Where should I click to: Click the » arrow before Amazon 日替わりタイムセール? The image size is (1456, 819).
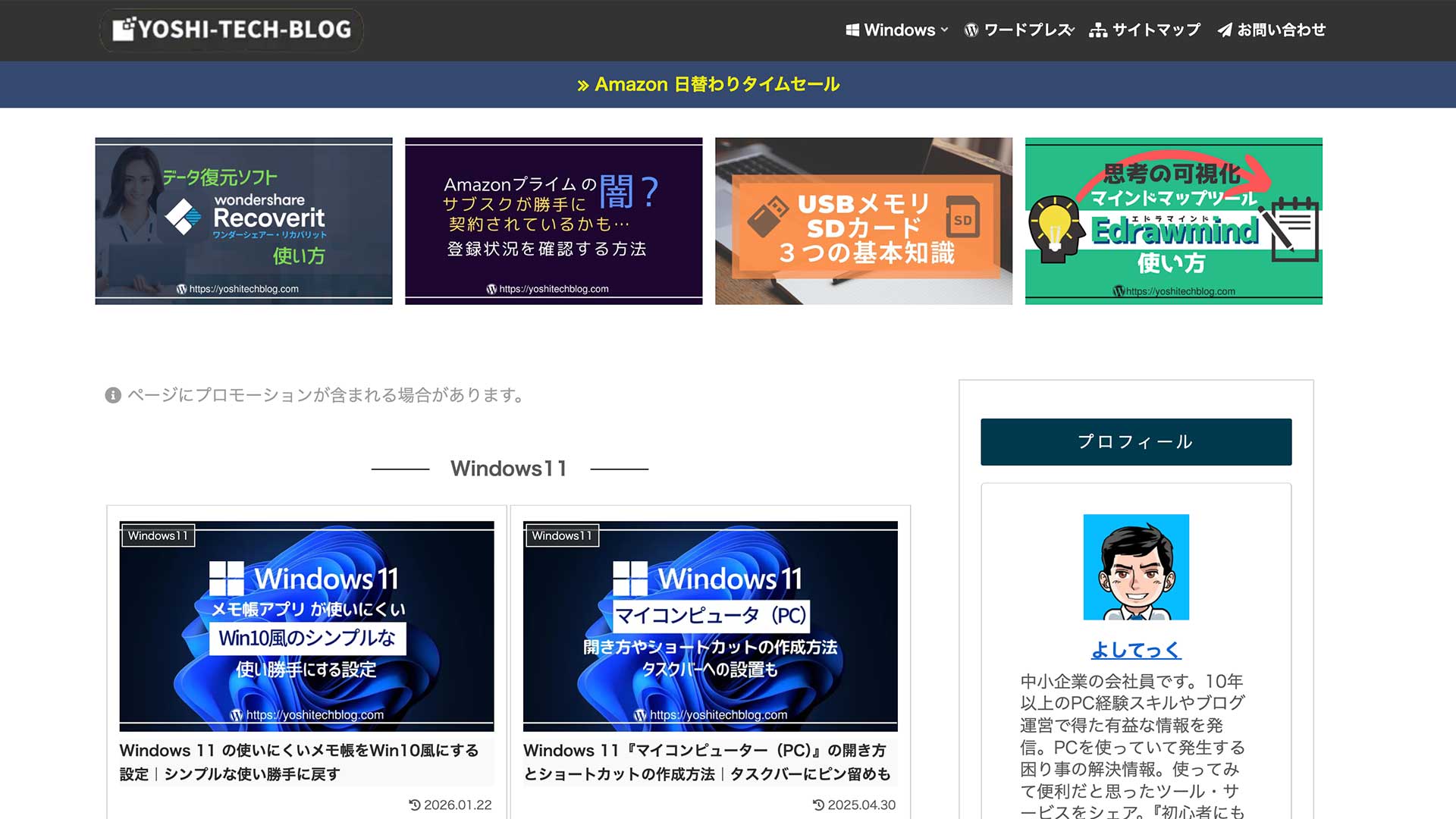[x=582, y=84]
